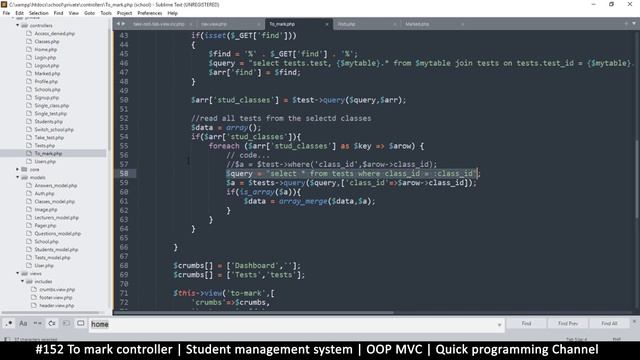Click the Find button

(527, 324)
